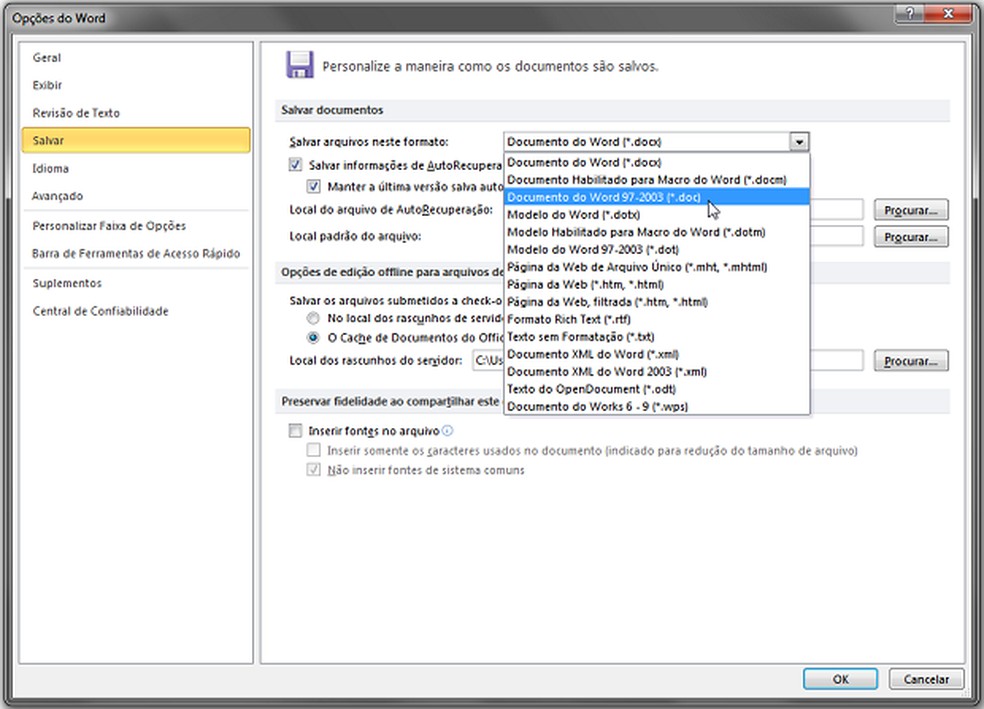Open Personalizar Faixa de Opções
The height and width of the screenshot is (709, 984).
136,226
